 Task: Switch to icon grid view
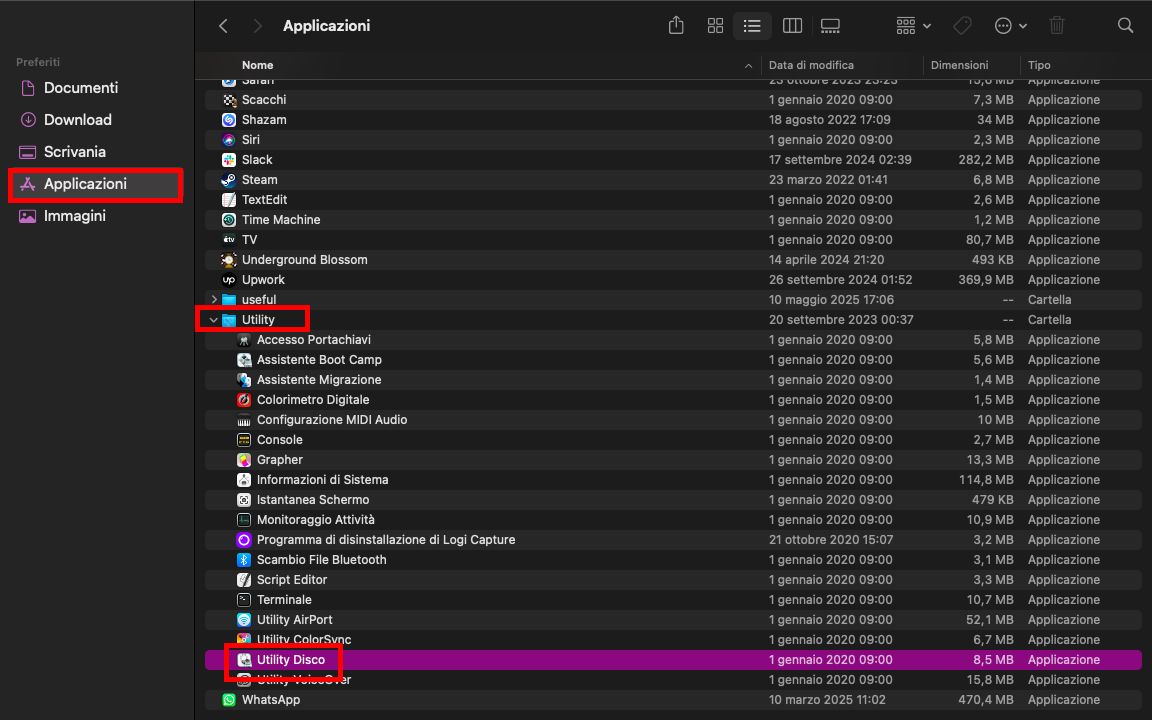(x=715, y=25)
